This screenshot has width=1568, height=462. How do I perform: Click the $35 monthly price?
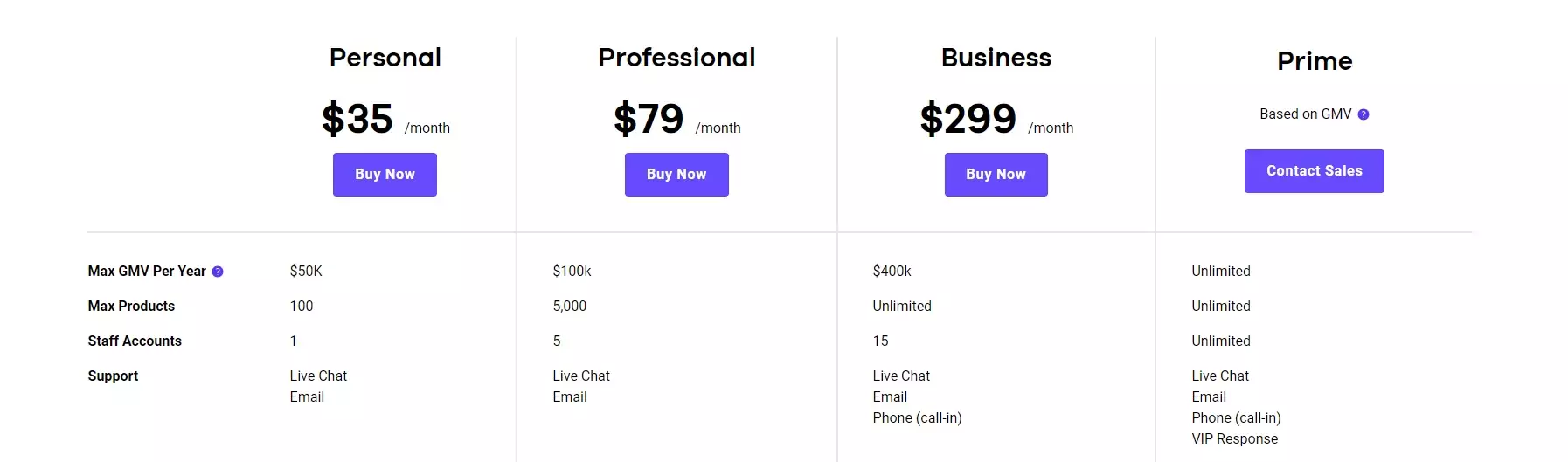357,119
